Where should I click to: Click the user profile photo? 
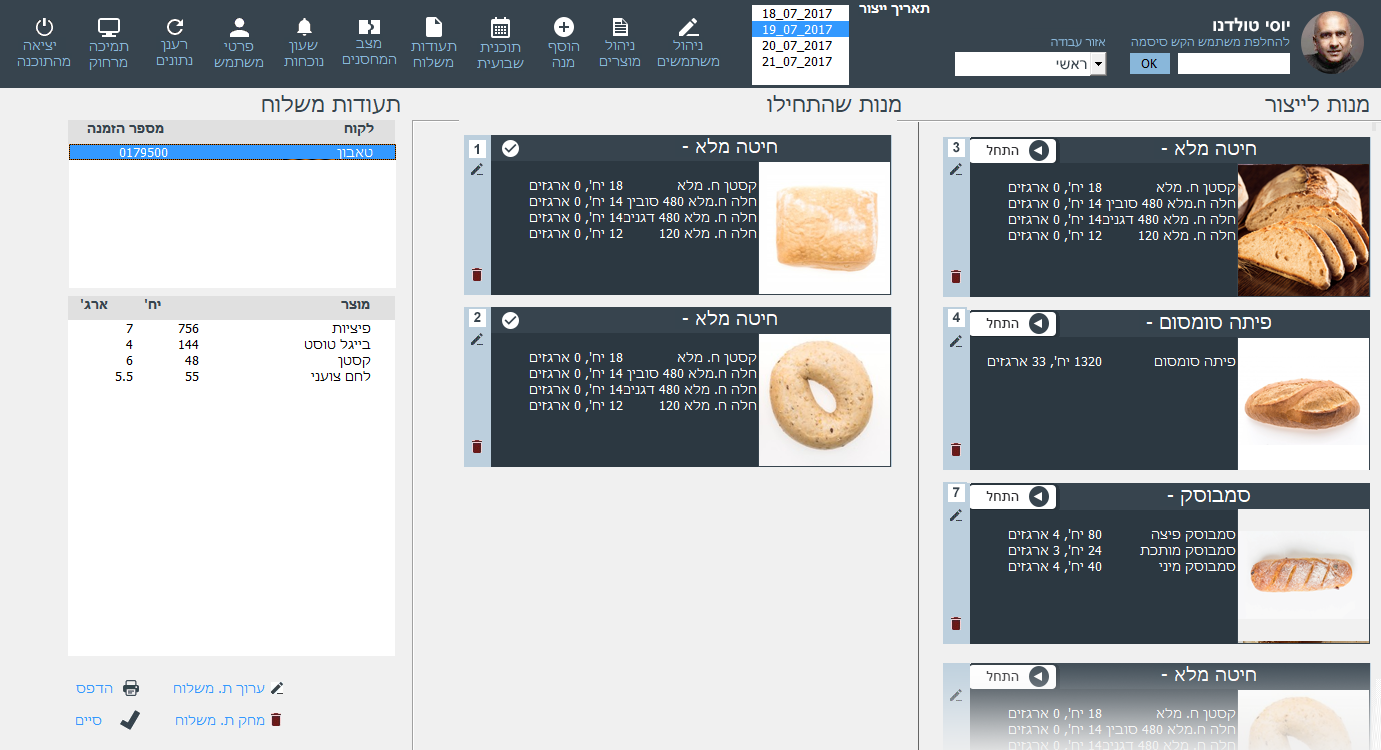pyautogui.click(x=1331, y=43)
